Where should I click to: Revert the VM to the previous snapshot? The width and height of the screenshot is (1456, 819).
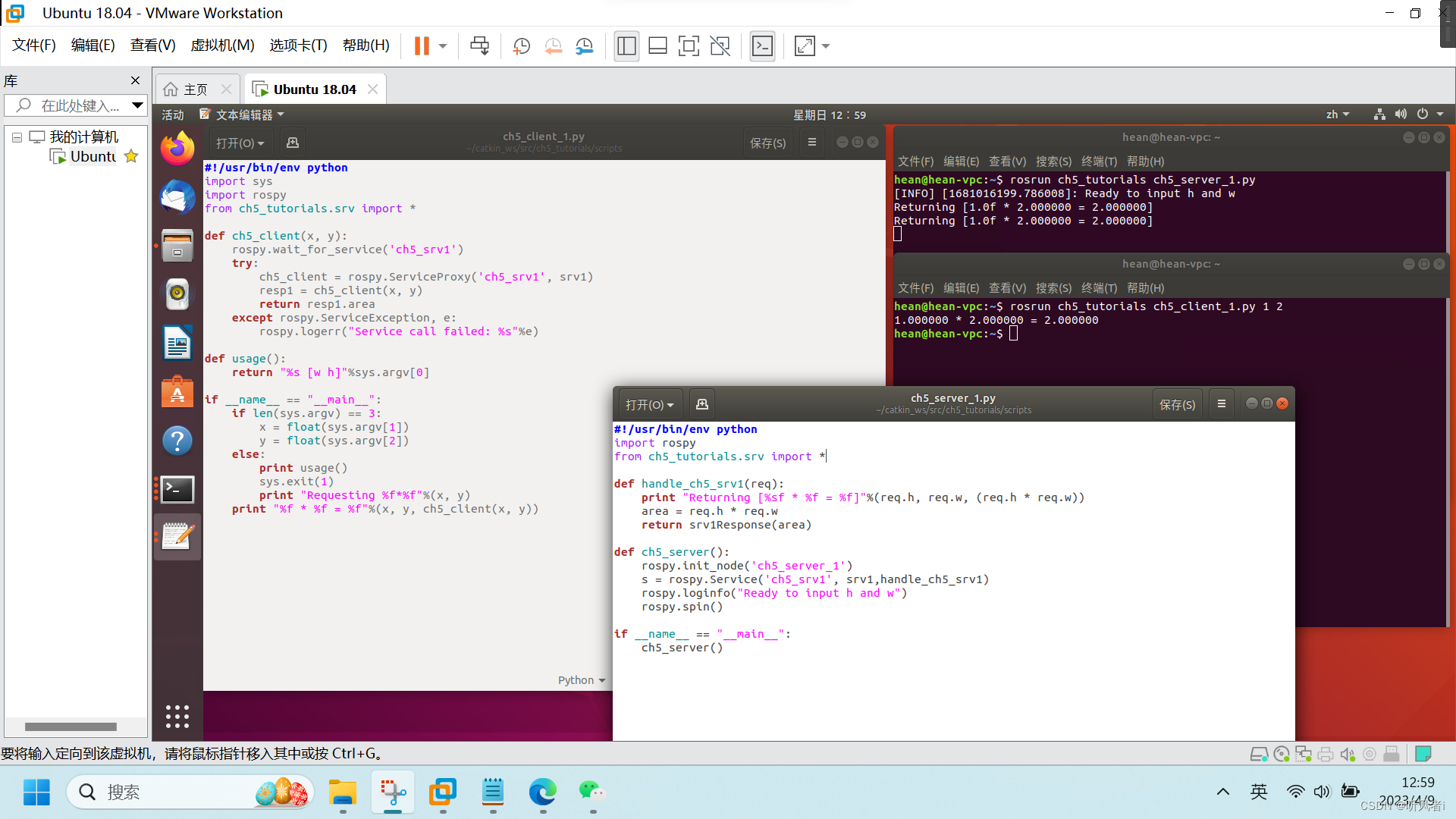[554, 46]
